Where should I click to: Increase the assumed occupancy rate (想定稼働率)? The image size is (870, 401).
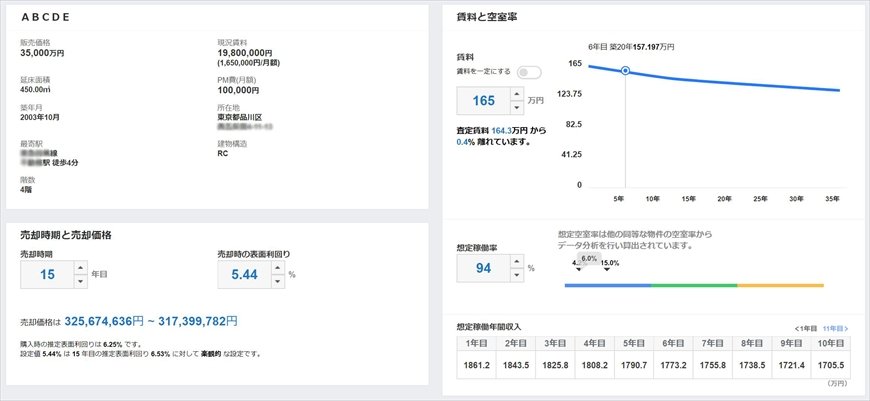[516, 260]
